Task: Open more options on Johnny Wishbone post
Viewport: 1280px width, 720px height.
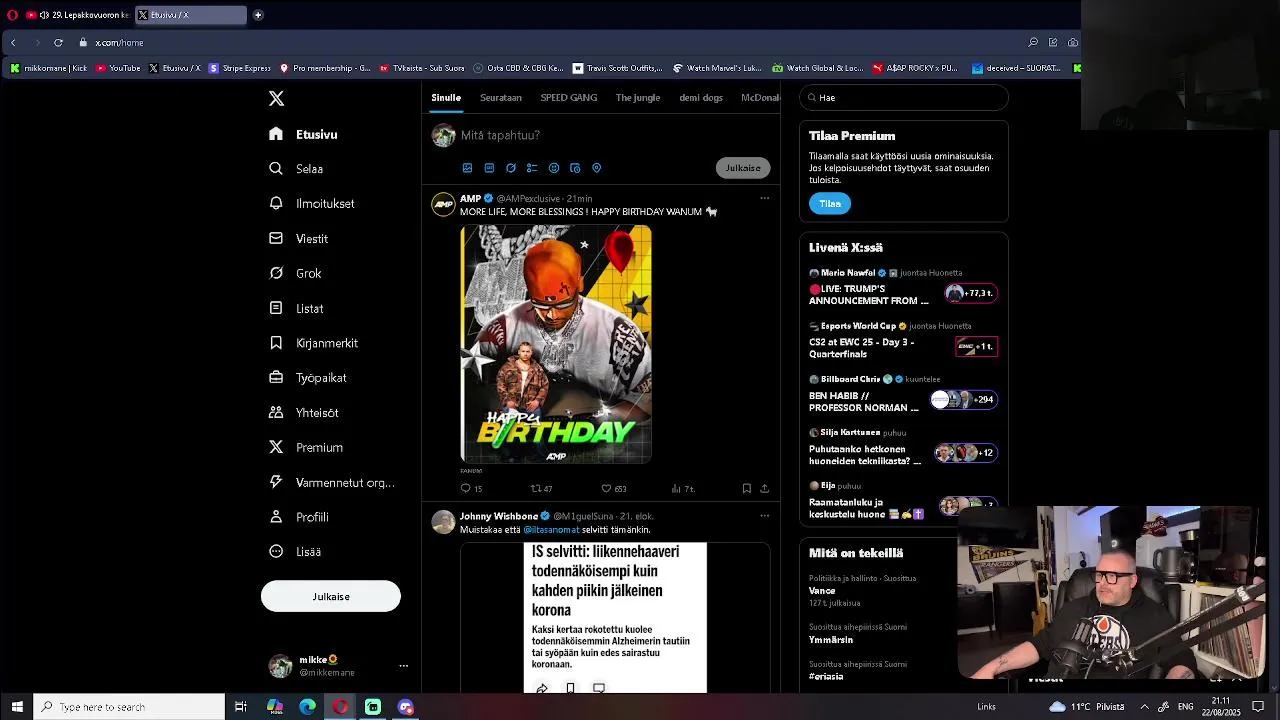Action: [x=765, y=516]
